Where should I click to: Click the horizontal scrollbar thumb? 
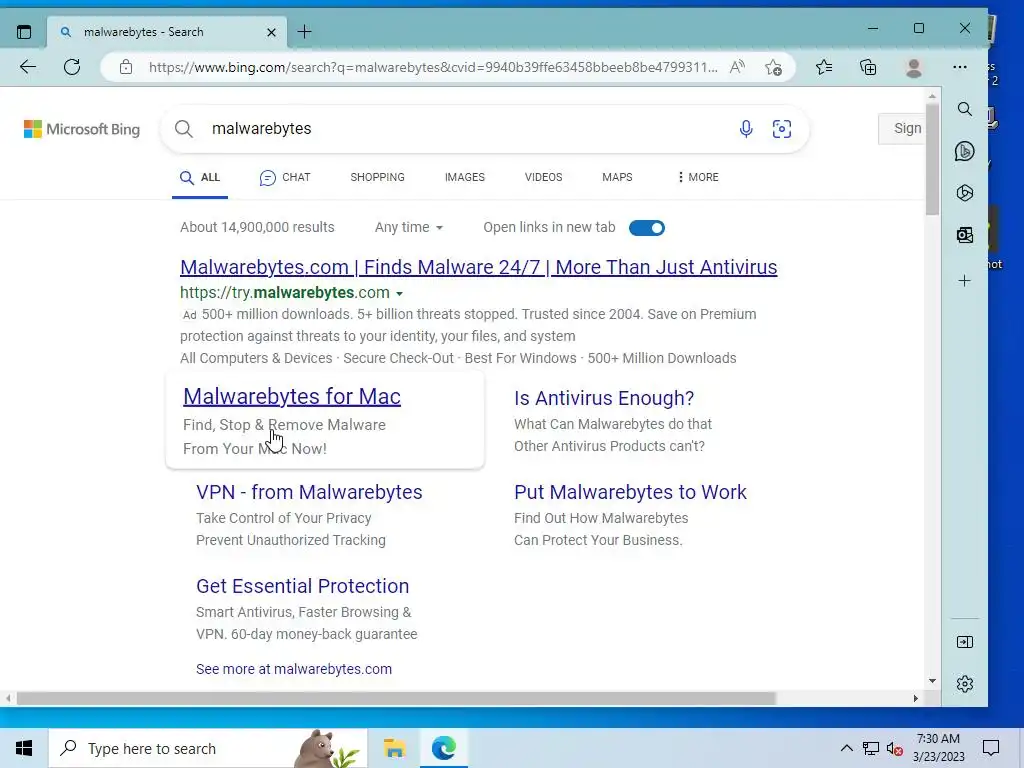[396, 698]
